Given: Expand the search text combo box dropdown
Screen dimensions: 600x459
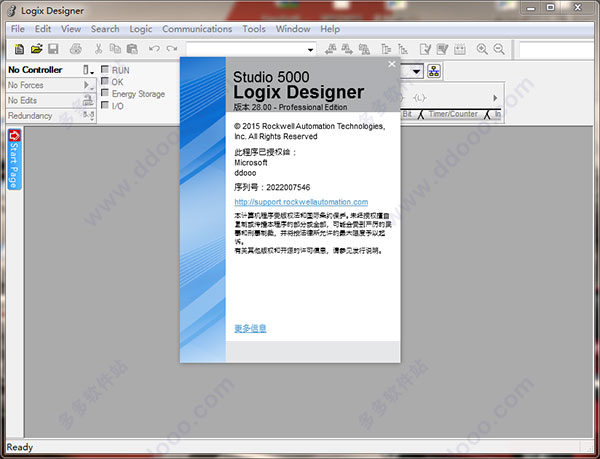Looking at the screenshot, I should click(x=310, y=50).
